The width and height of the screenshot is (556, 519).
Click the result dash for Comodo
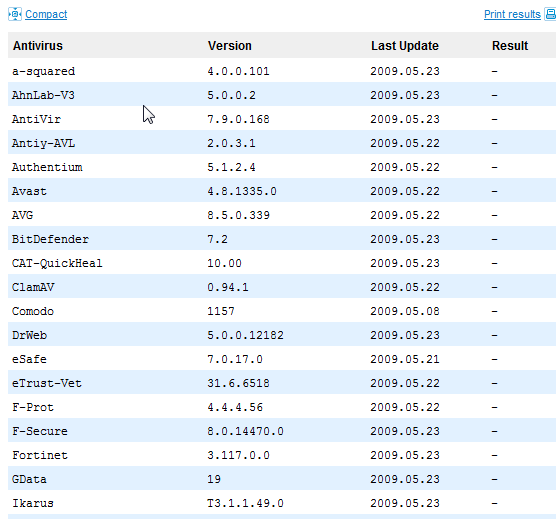pos(495,312)
